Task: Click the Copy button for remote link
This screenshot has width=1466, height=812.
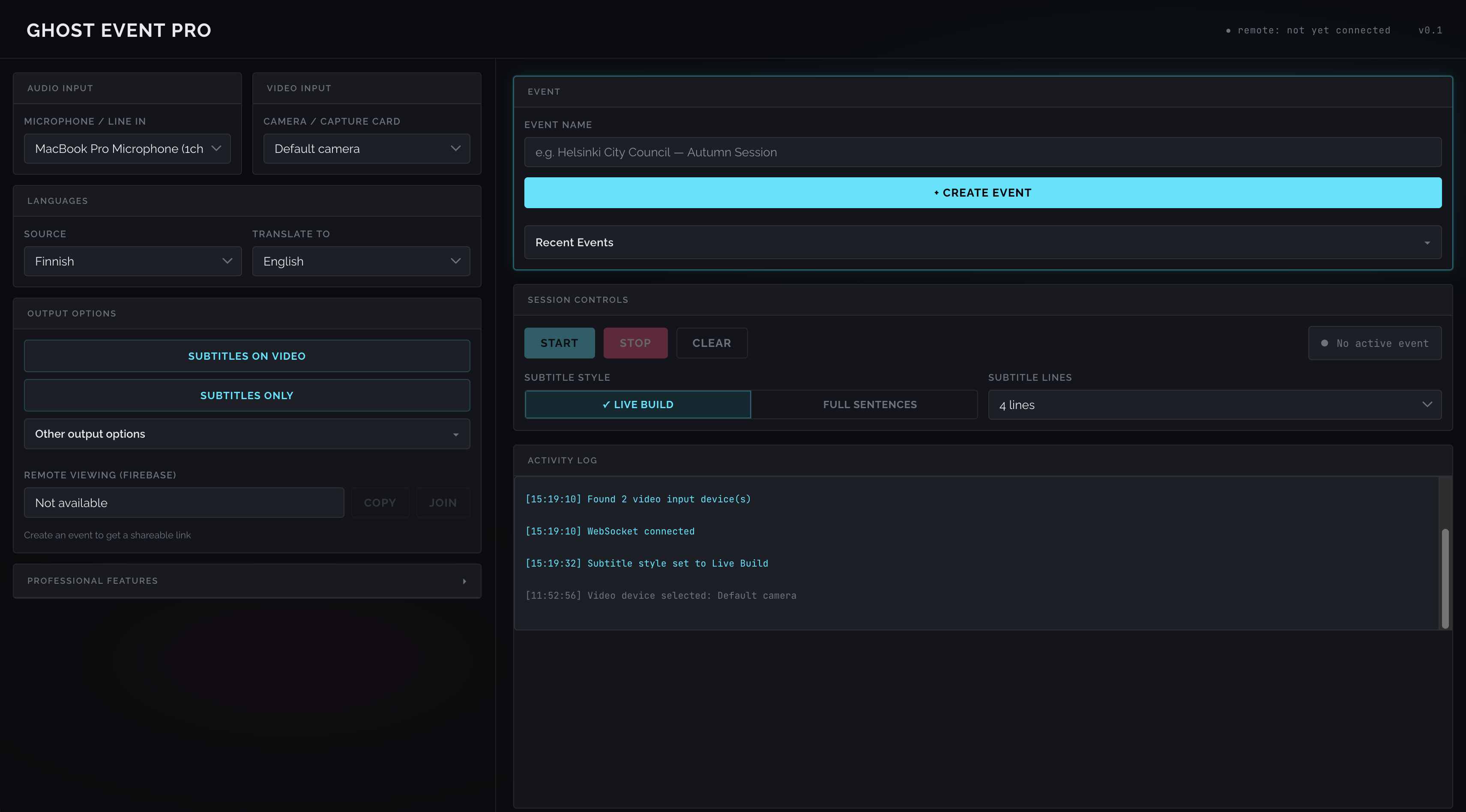Action: [x=380, y=503]
